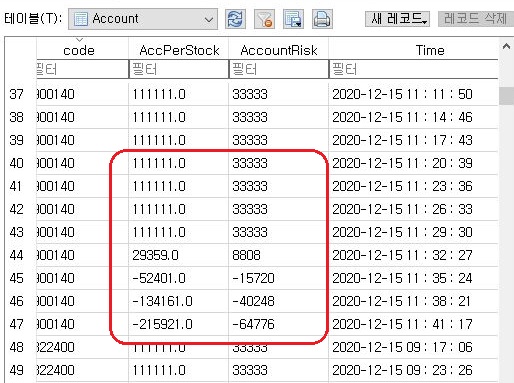The width and height of the screenshot is (514, 383).
Task: Click Time cell 2020-12-15 11:38:21
Action: pos(413,301)
